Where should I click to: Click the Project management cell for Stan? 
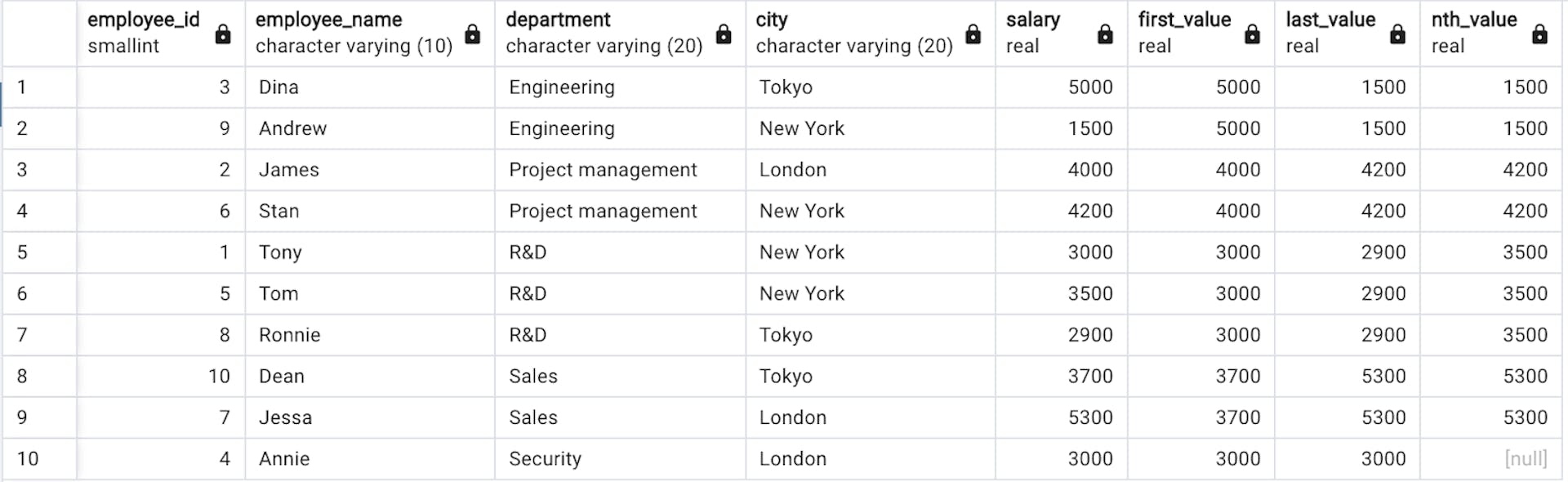pos(619,212)
